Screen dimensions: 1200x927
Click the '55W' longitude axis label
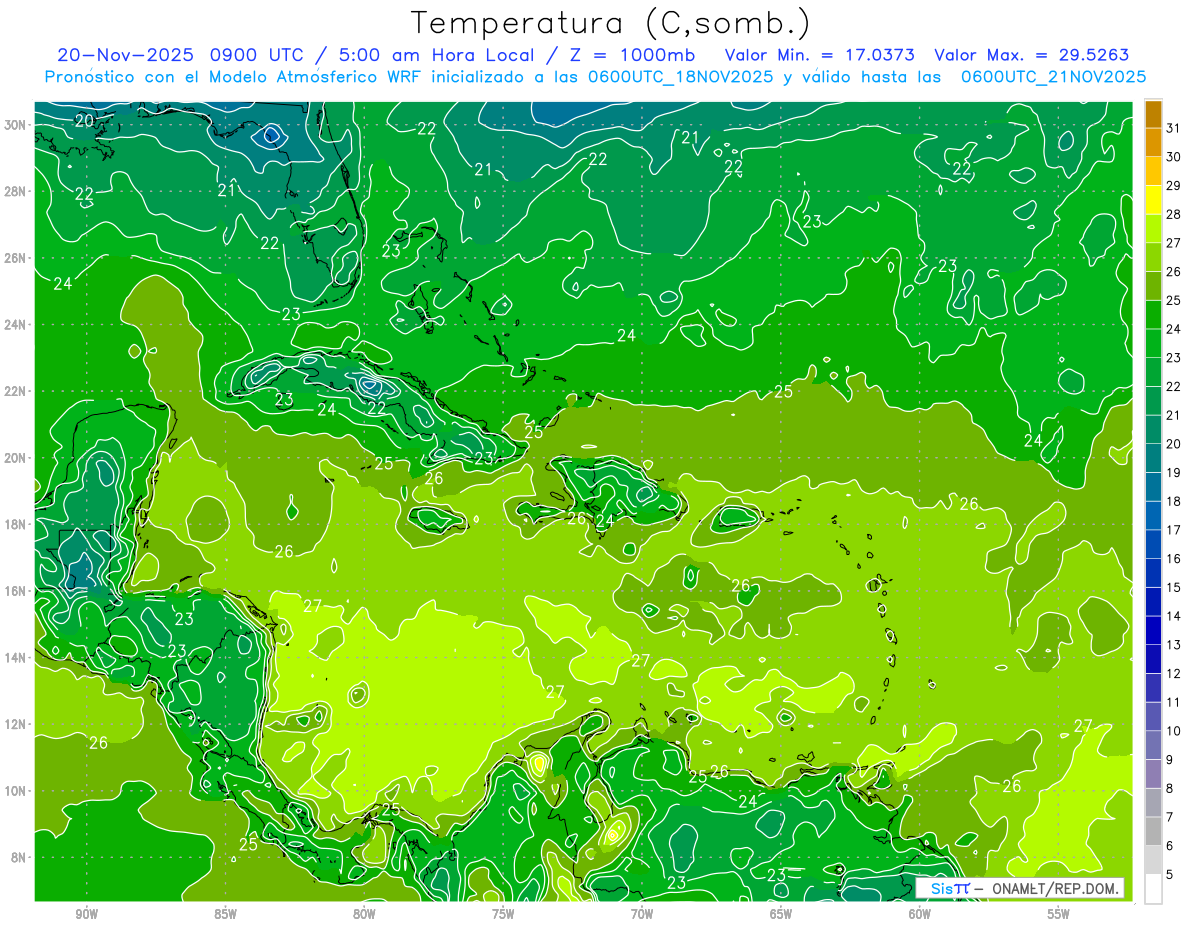[1059, 914]
